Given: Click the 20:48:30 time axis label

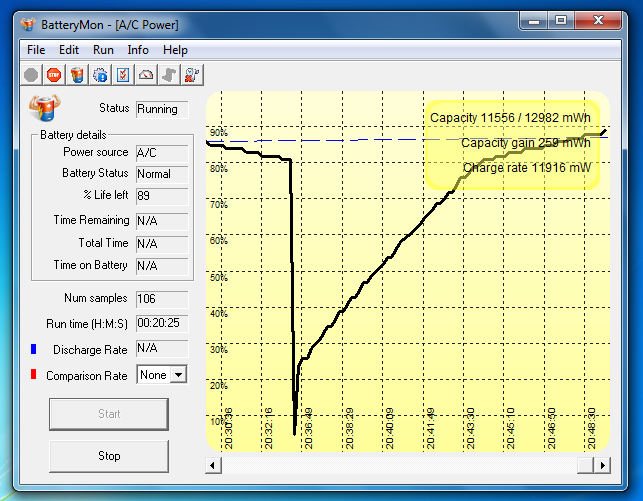Looking at the screenshot, I should [591, 428].
